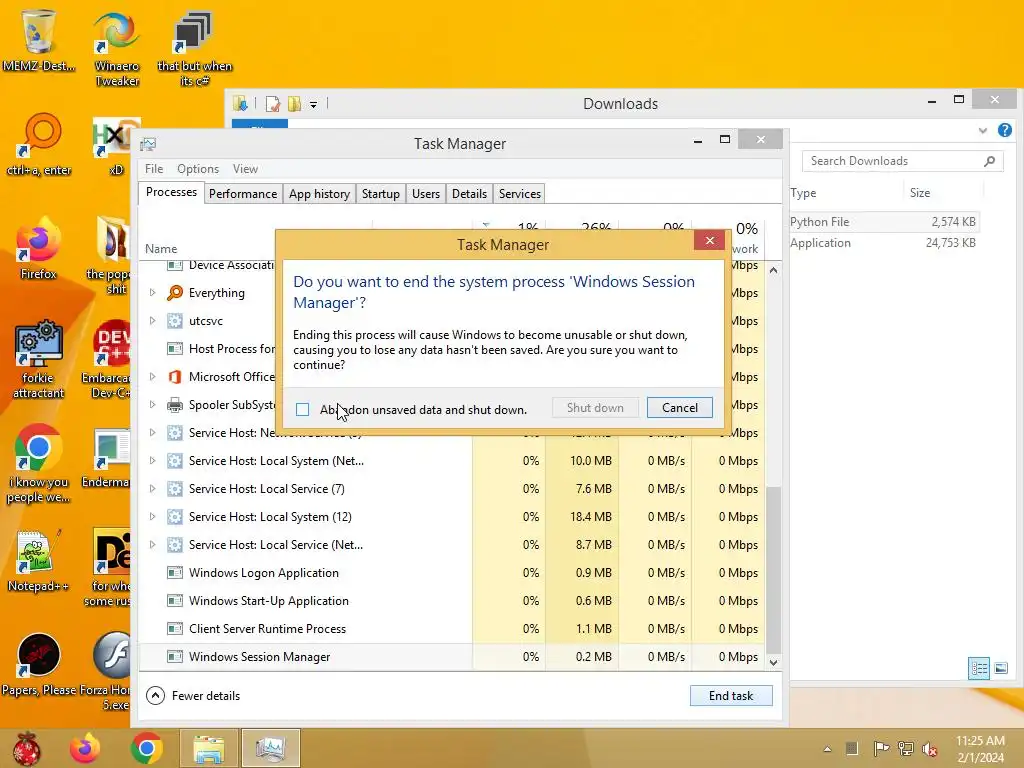Click the Microsoft Office icon in process list

point(174,377)
